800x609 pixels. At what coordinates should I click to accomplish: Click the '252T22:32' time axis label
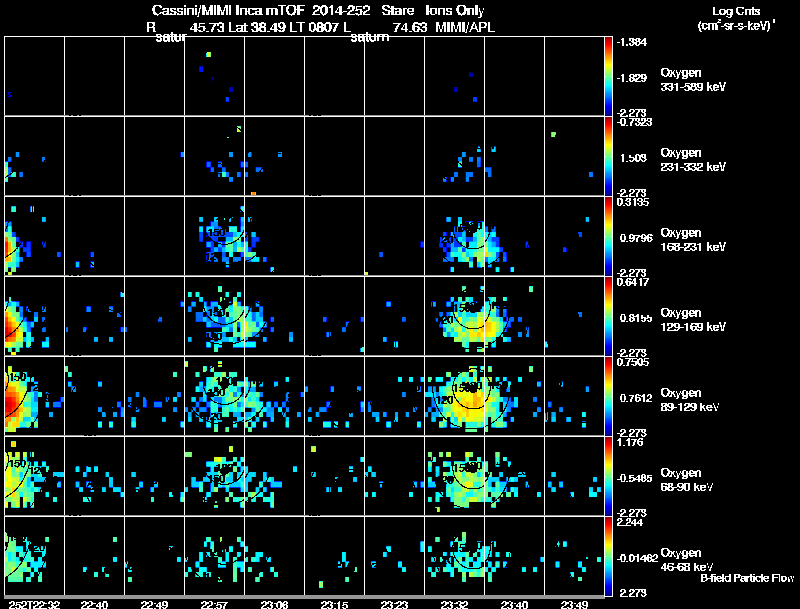click(x=34, y=604)
